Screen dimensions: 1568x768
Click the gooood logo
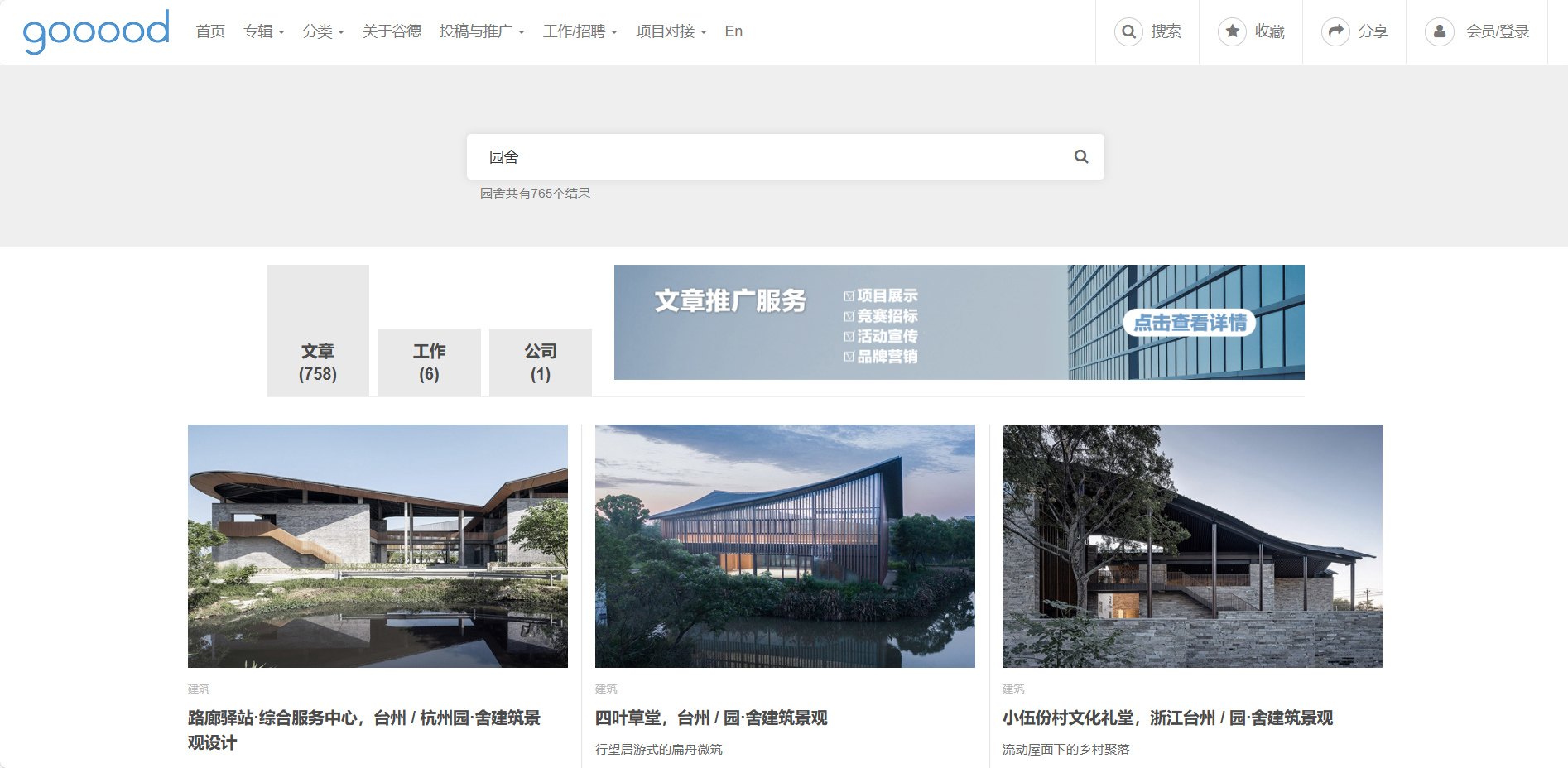pos(96,31)
